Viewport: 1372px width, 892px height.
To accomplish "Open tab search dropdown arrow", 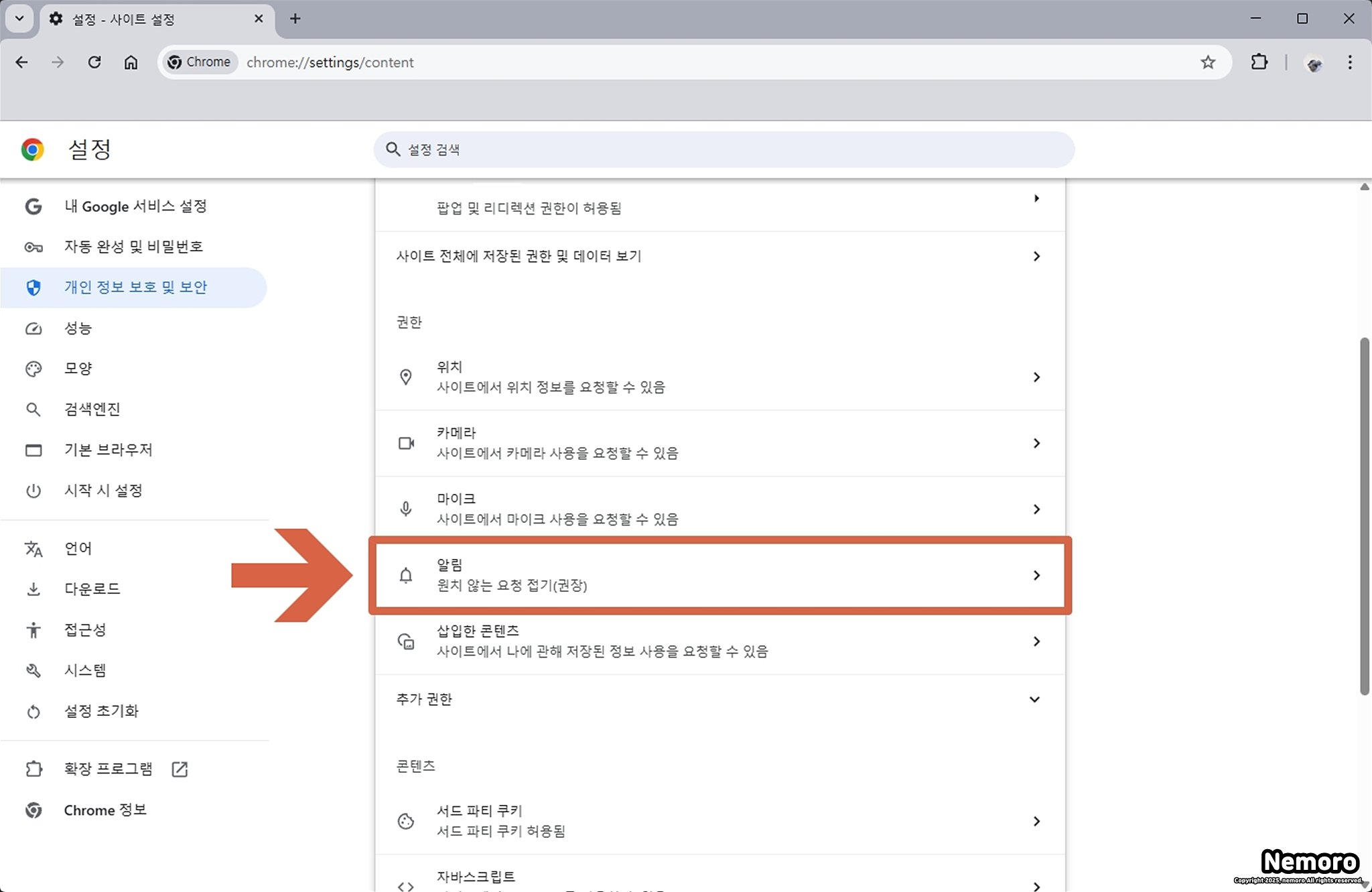I will [19, 18].
